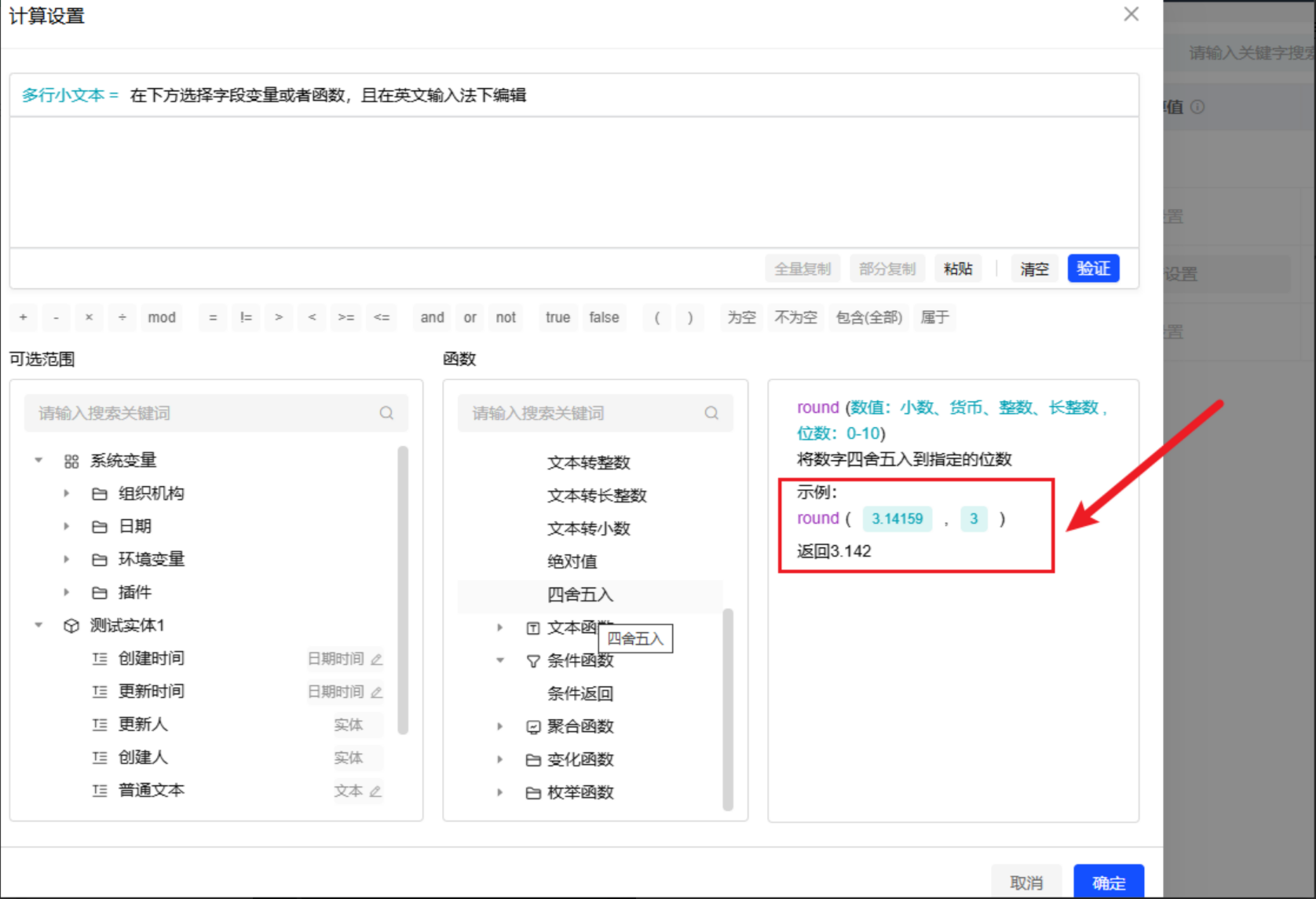Click the search icon in 可选范围 search box

386,413
